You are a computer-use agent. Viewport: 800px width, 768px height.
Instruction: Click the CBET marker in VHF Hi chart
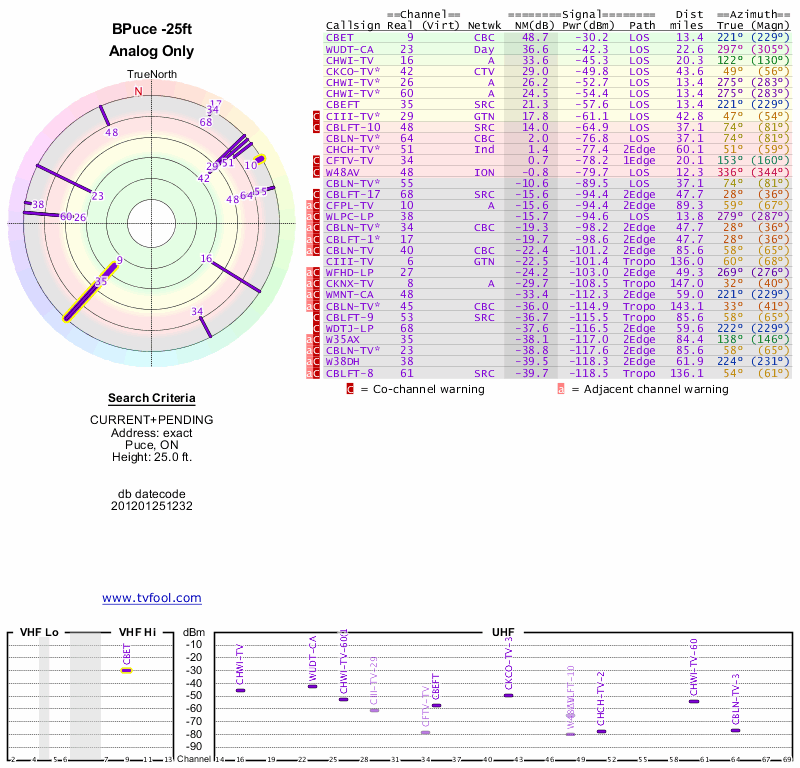click(x=126, y=670)
